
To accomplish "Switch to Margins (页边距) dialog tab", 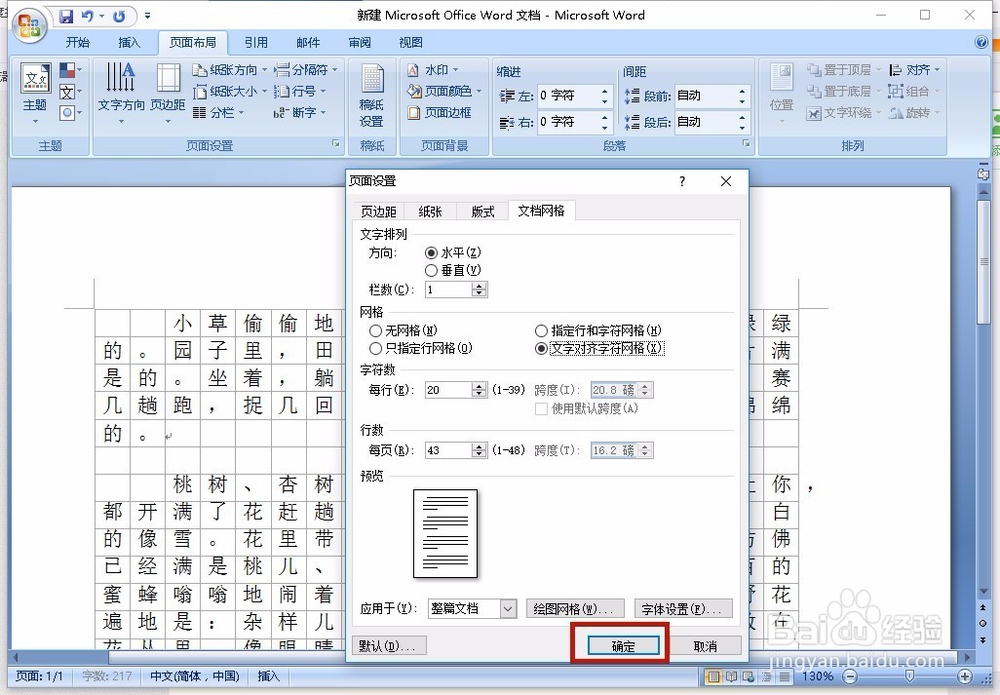I will (378, 211).
